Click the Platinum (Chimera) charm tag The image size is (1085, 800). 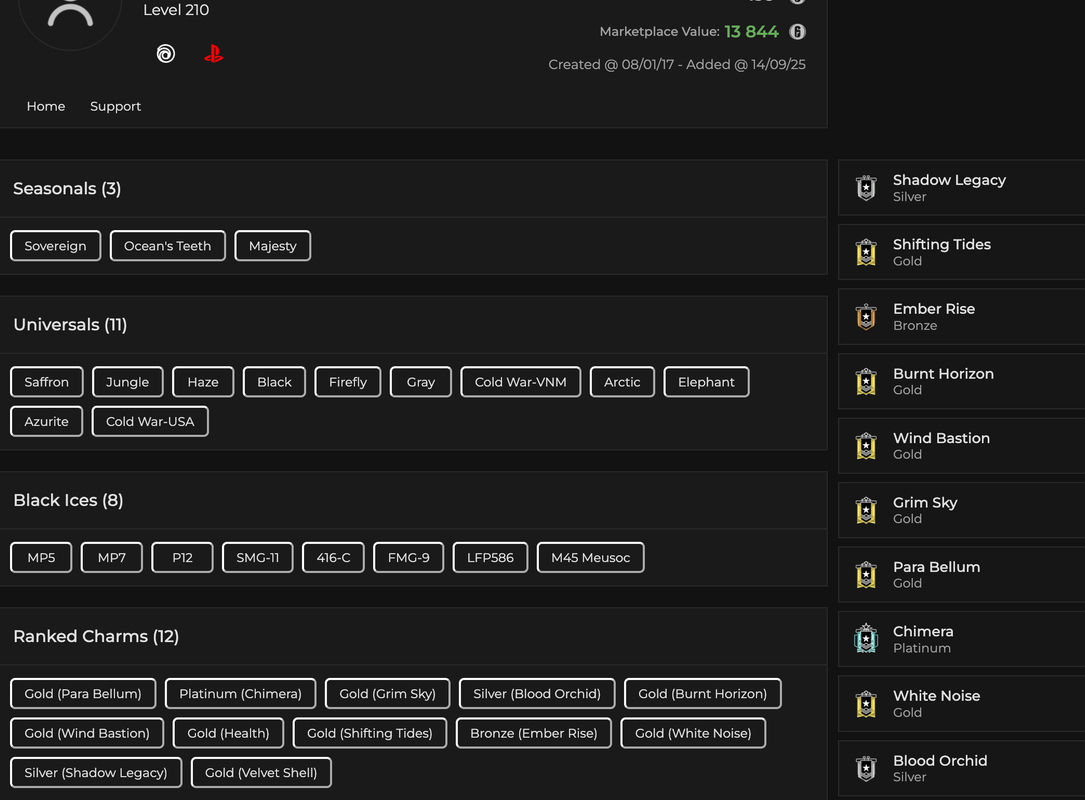(240, 693)
